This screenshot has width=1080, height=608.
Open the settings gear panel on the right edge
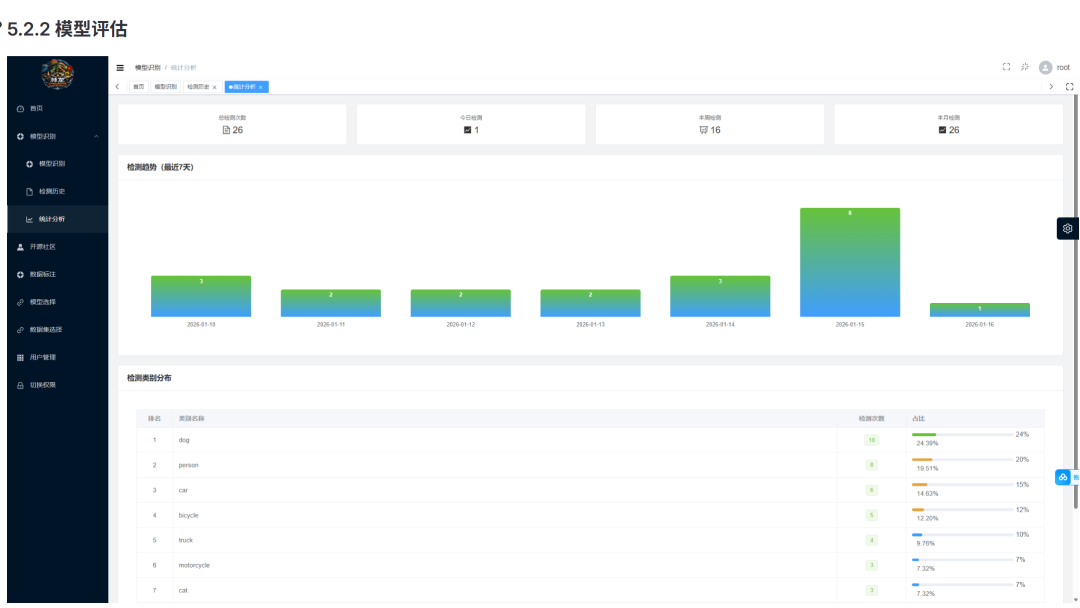click(1067, 229)
